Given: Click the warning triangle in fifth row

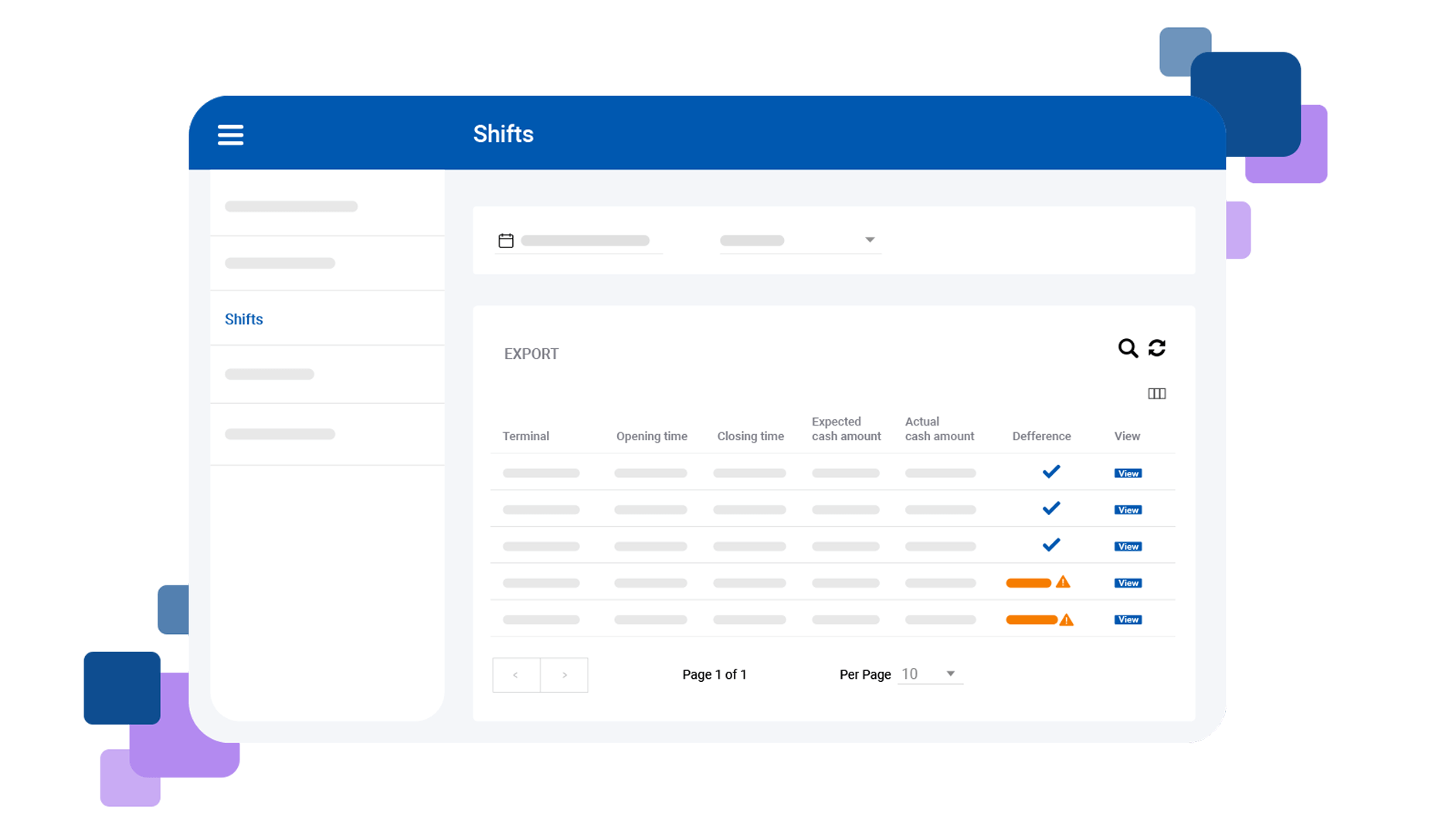Looking at the screenshot, I should (1066, 619).
